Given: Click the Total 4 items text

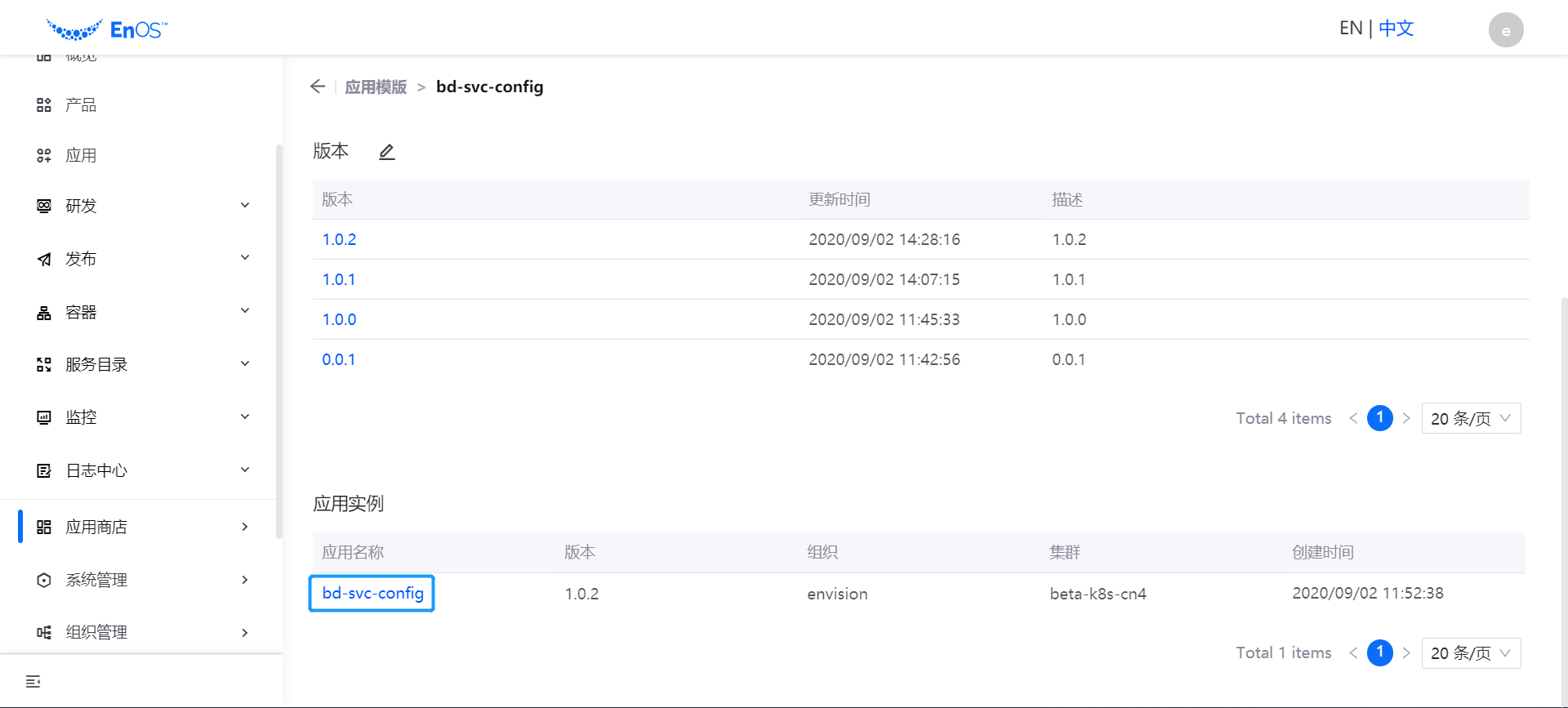Looking at the screenshot, I should coord(1284,418).
